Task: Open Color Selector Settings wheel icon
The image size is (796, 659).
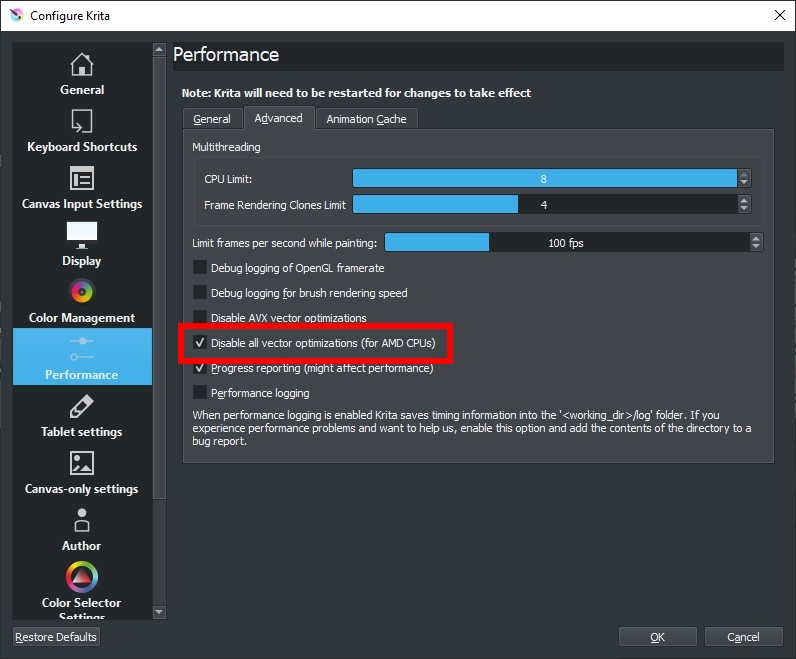Action: pos(82,577)
